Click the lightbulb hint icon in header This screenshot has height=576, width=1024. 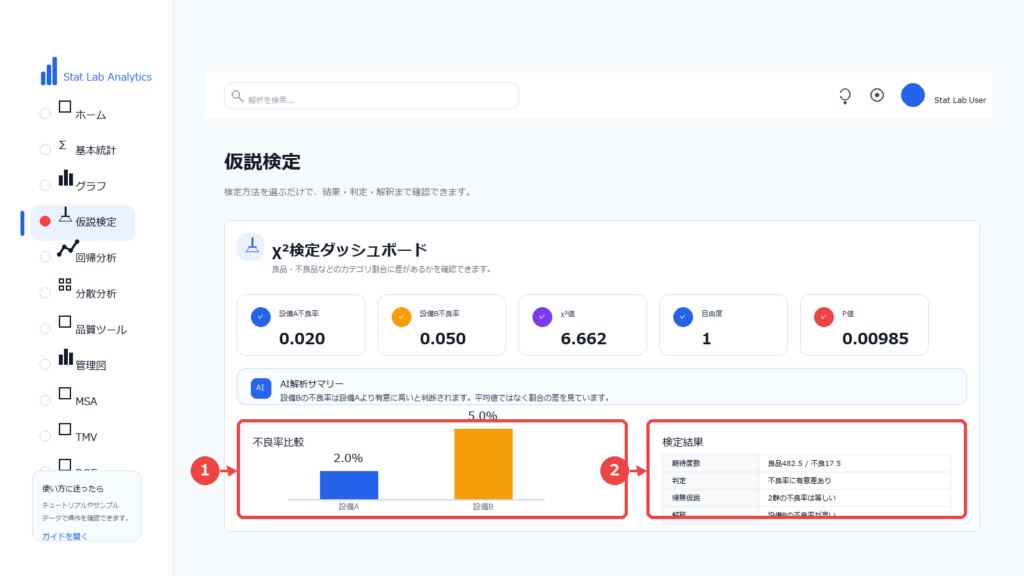pos(845,96)
